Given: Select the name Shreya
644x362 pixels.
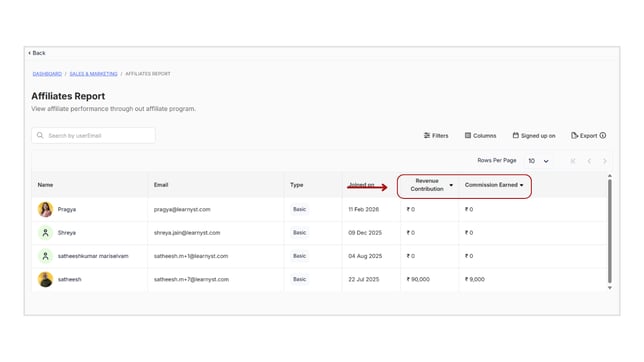Looking at the screenshot, I should pyautogui.click(x=67, y=233).
